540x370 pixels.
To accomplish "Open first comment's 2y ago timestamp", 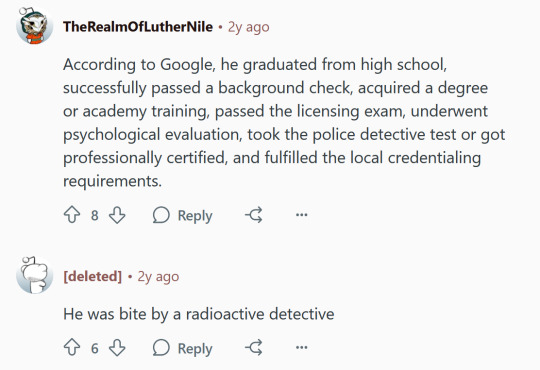I will click(x=248, y=27).
